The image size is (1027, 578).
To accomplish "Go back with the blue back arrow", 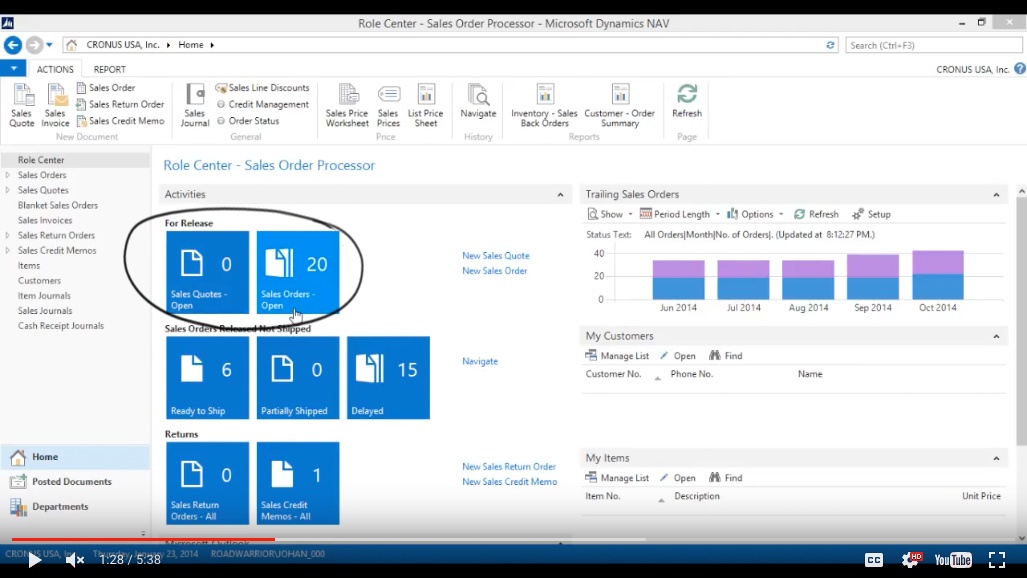I will (12, 45).
